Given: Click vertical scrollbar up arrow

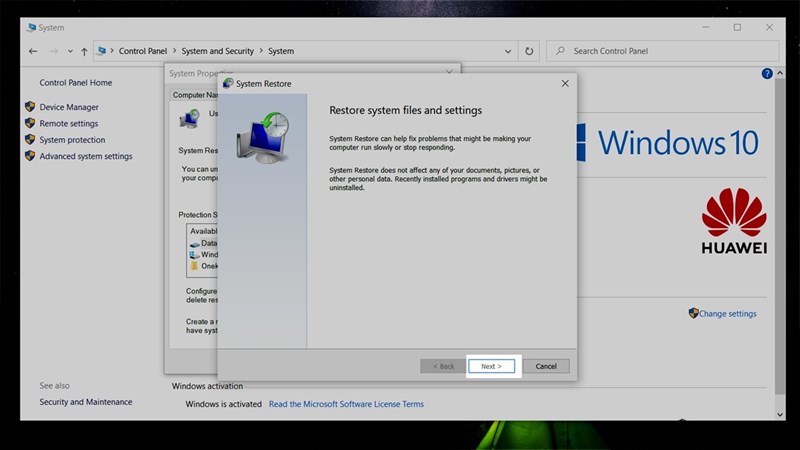Looking at the screenshot, I should pyautogui.click(x=780, y=73).
